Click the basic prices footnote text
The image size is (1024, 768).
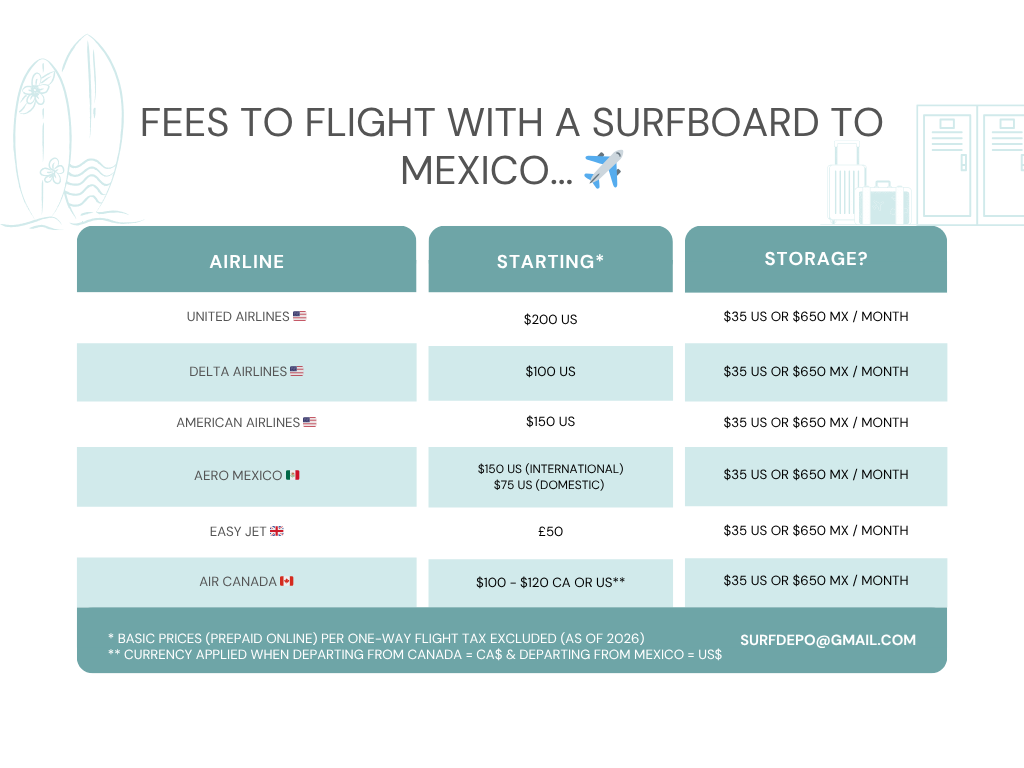tap(376, 638)
